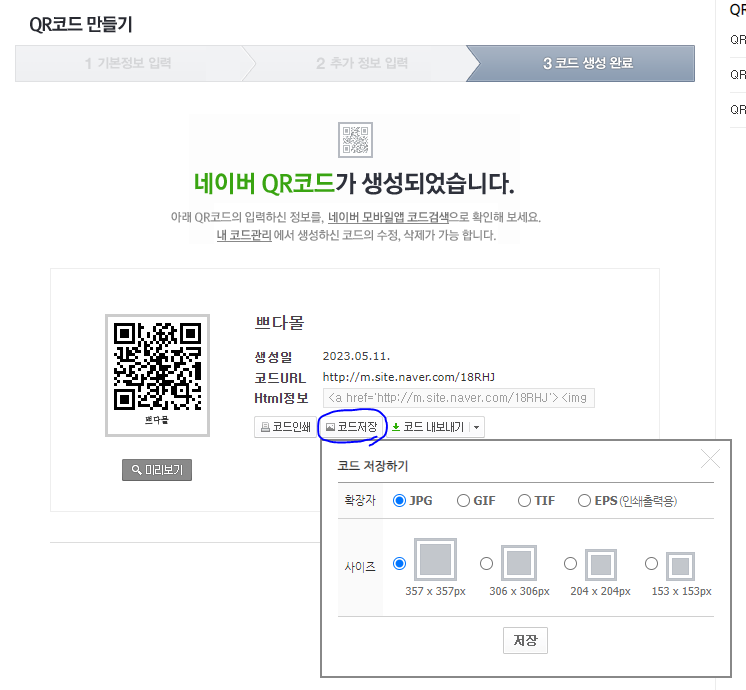Click the 코드 내보내기 export button
This screenshot has width=746, height=690.
coord(428,427)
